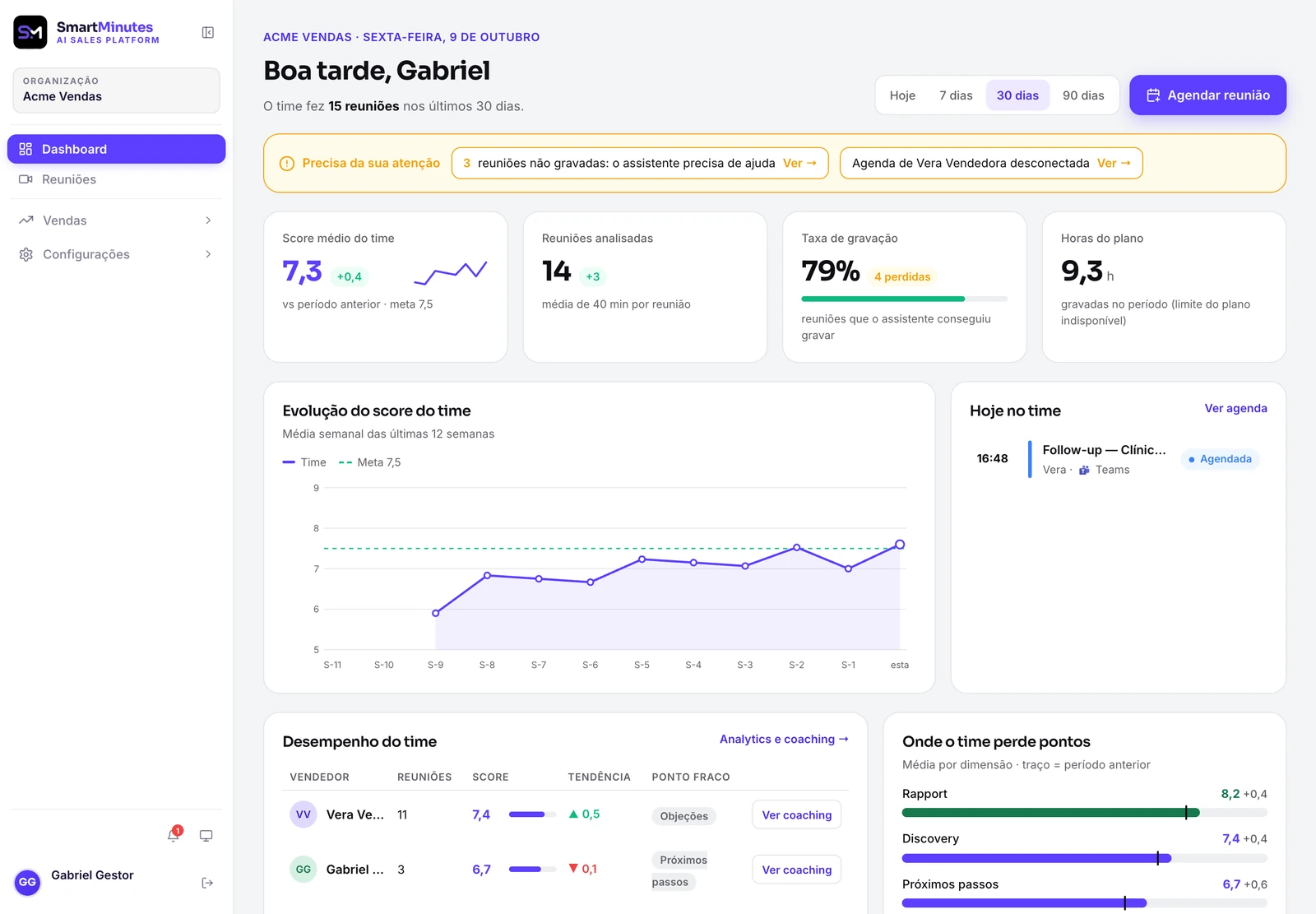Click the Rapport dimension bar
Screen dimensions: 1316x914
[x=1084, y=813]
